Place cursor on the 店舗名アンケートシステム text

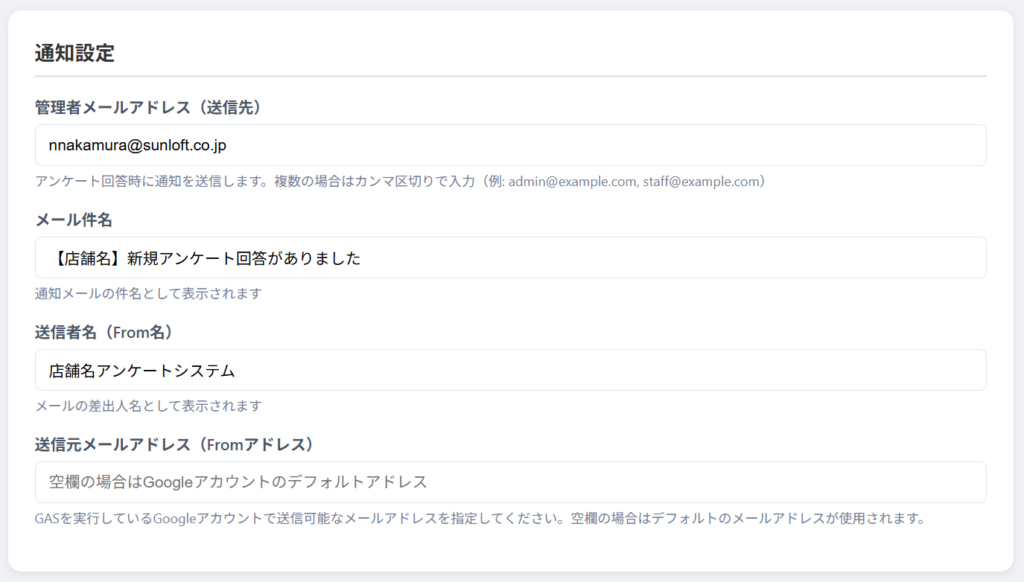tap(142, 370)
